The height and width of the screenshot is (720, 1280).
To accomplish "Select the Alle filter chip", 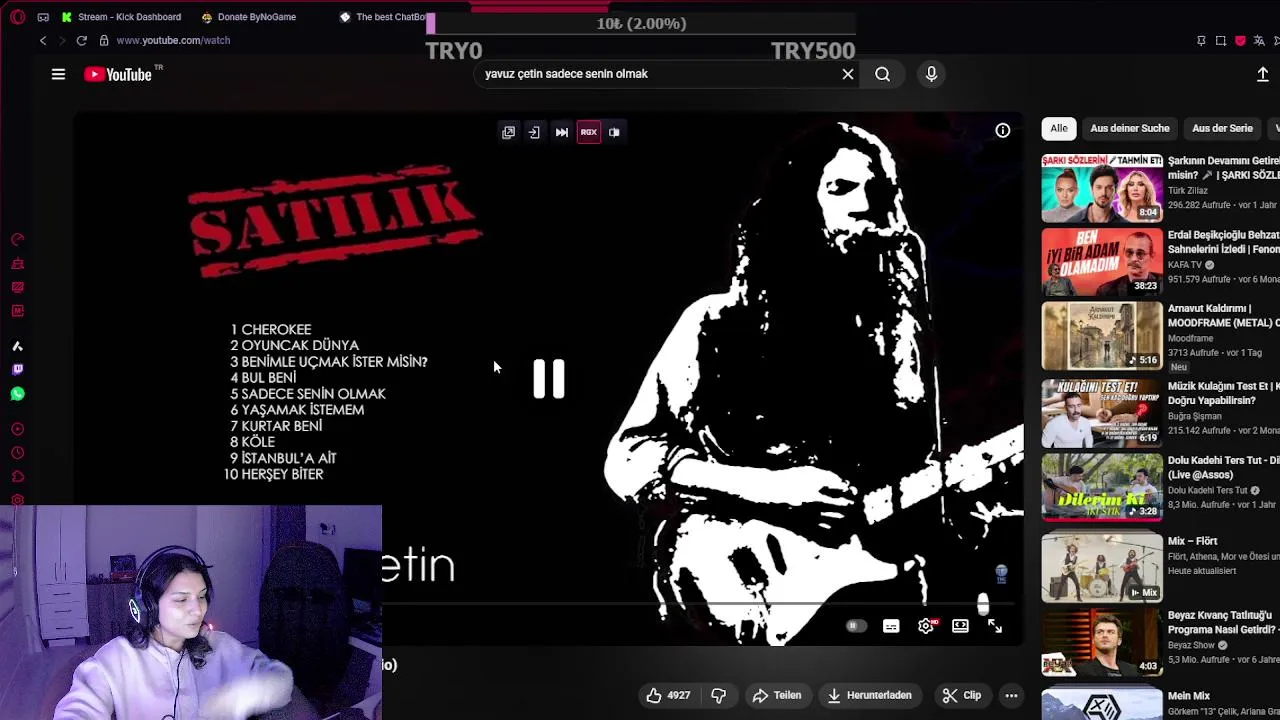I will pyautogui.click(x=1059, y=128).
